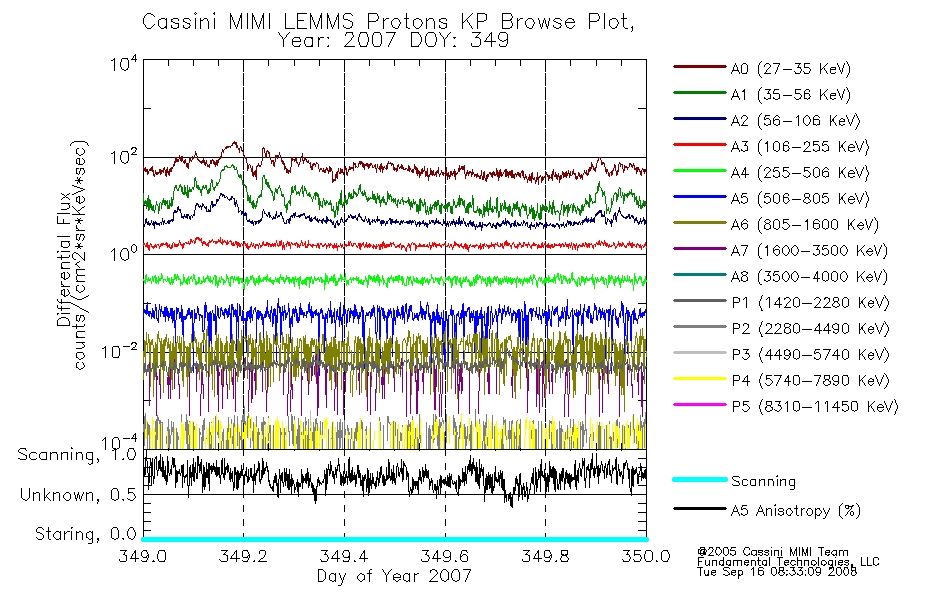Screen dimensions: 950x600
Task: Click the A6 (805-1600 KeV) legend label
Action: click(x=805, y=225)
